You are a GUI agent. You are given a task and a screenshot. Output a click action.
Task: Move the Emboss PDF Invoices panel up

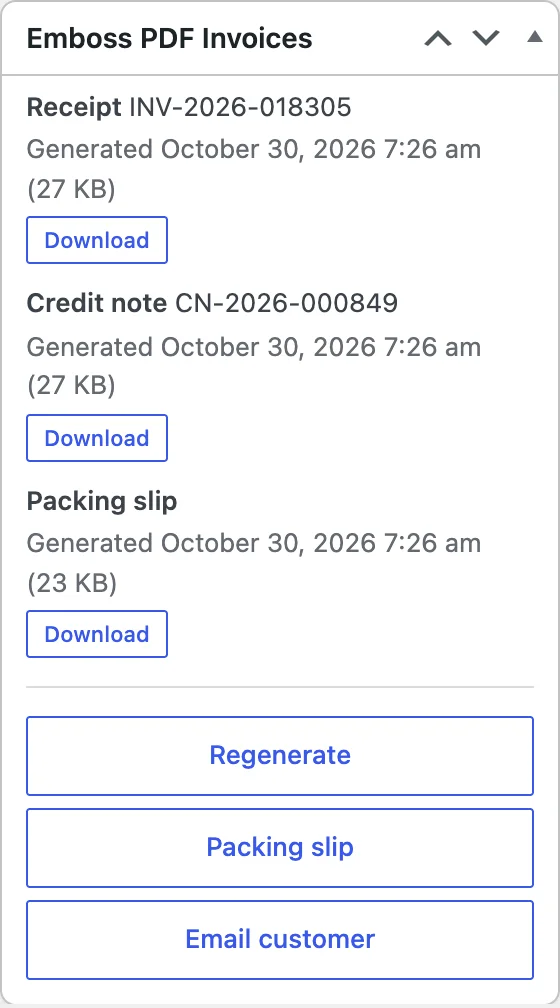coord(438,38)
